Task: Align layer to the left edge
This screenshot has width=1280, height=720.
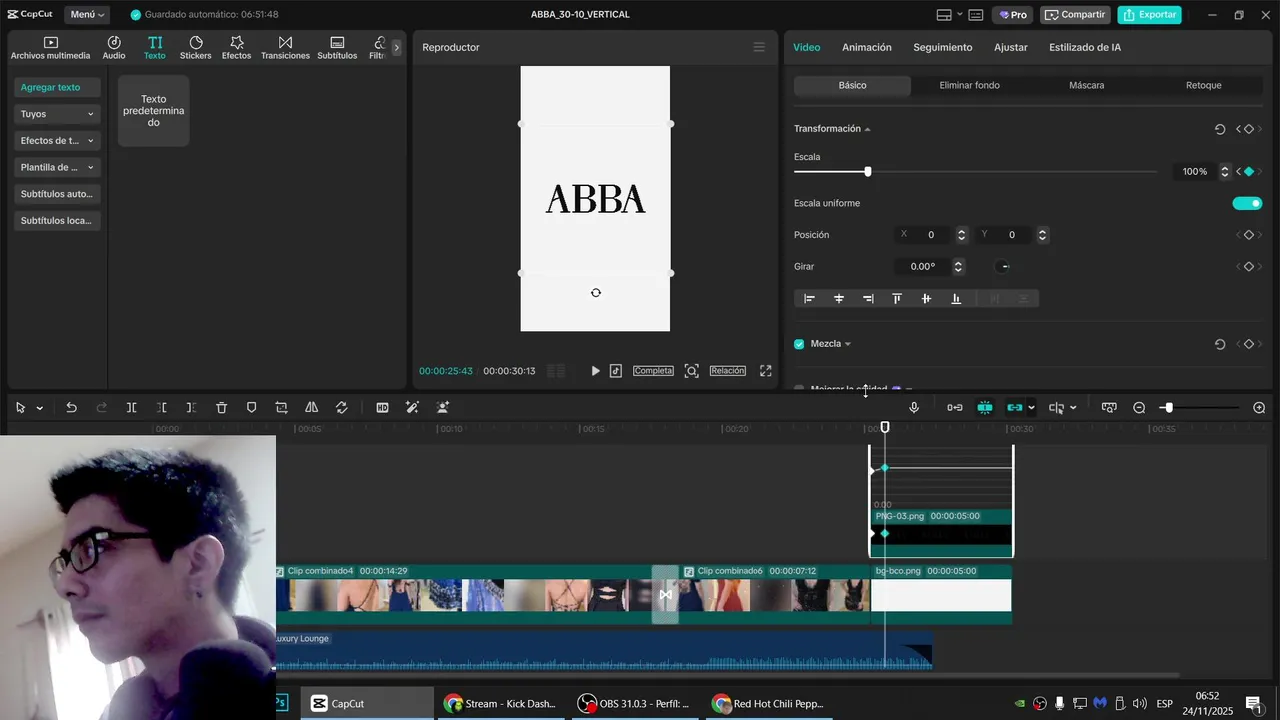Action: [x=810, y=299]
